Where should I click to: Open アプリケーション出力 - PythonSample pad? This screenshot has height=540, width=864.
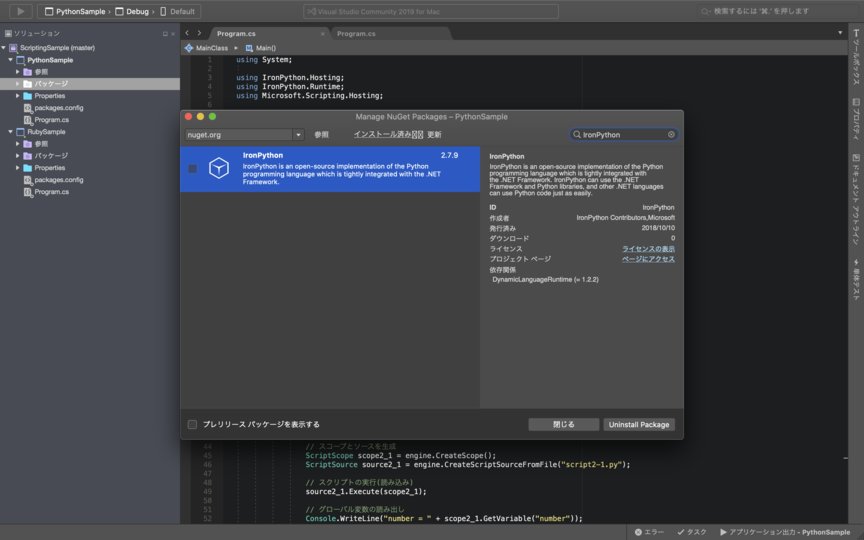click(x=785, y=532)
